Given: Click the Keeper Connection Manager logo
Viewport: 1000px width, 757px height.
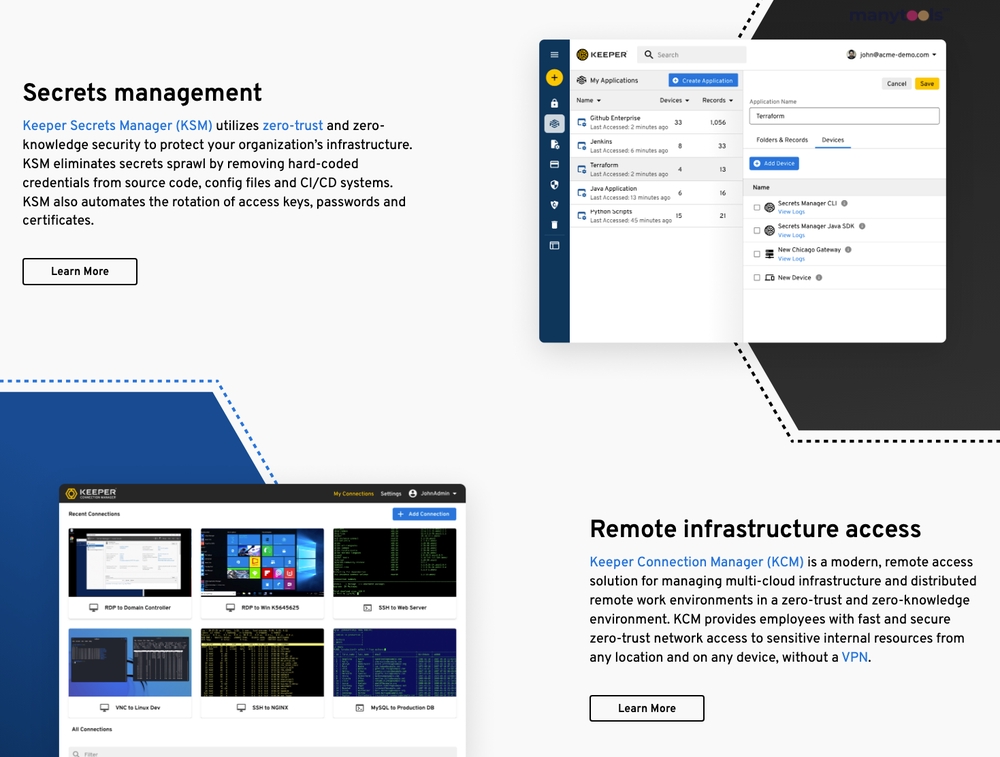Looking at the screenshot, I should 91,494.
